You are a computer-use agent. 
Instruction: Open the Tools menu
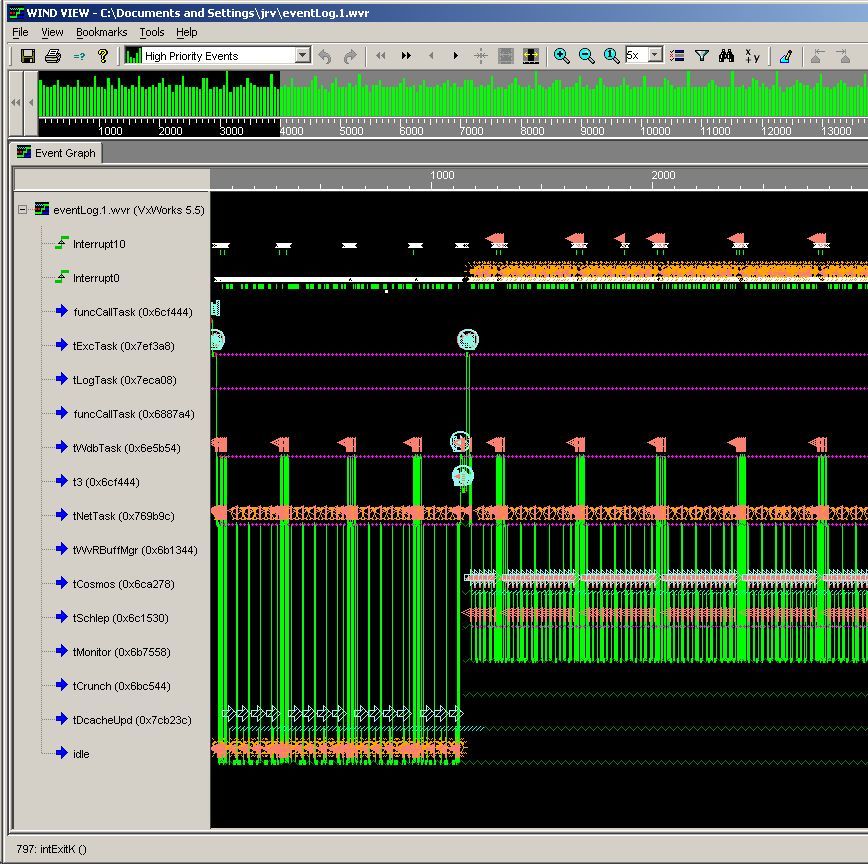click(151, 32)
